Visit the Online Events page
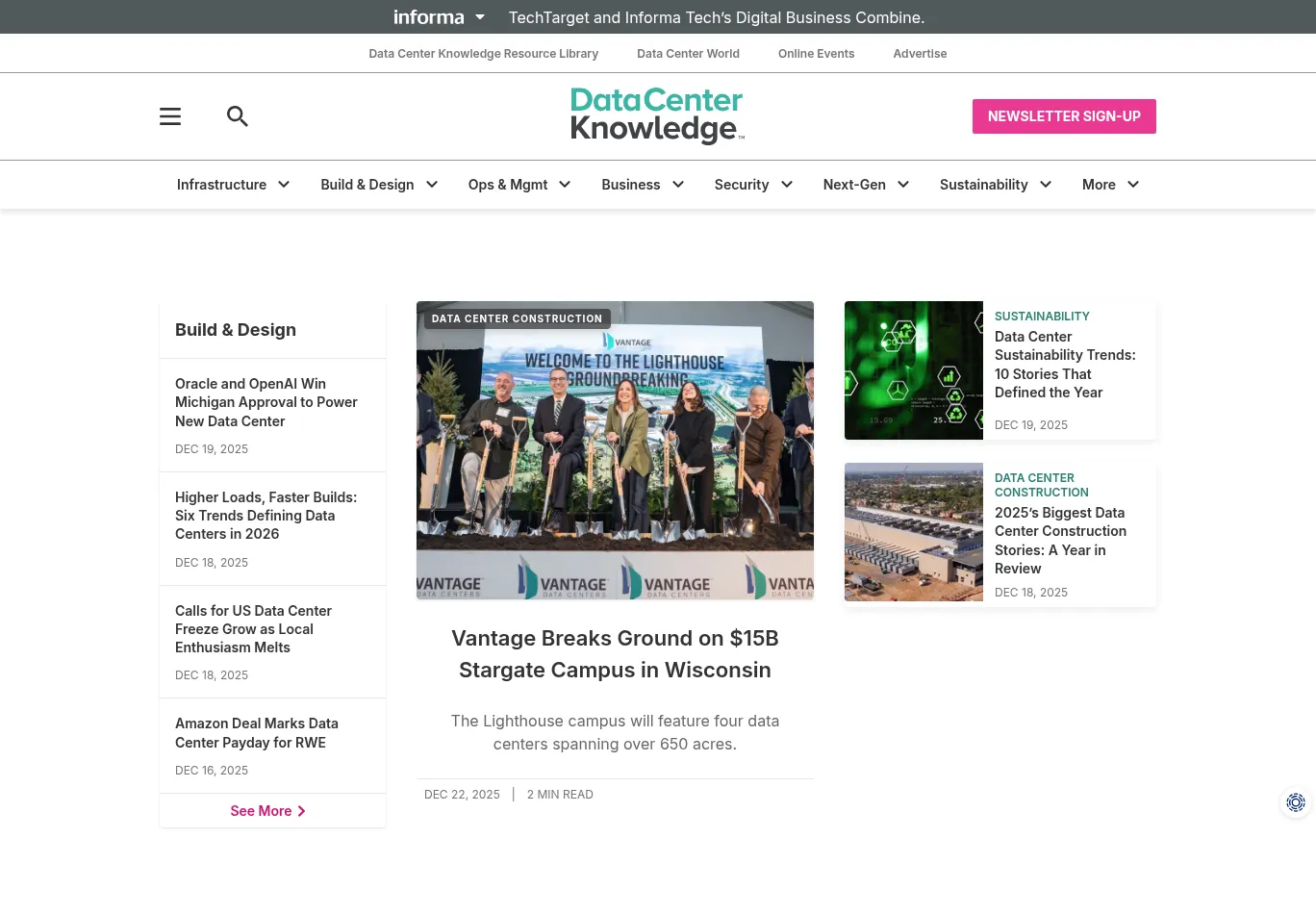The width and height of the screenshot is (1316, 914). click(816, 53)
